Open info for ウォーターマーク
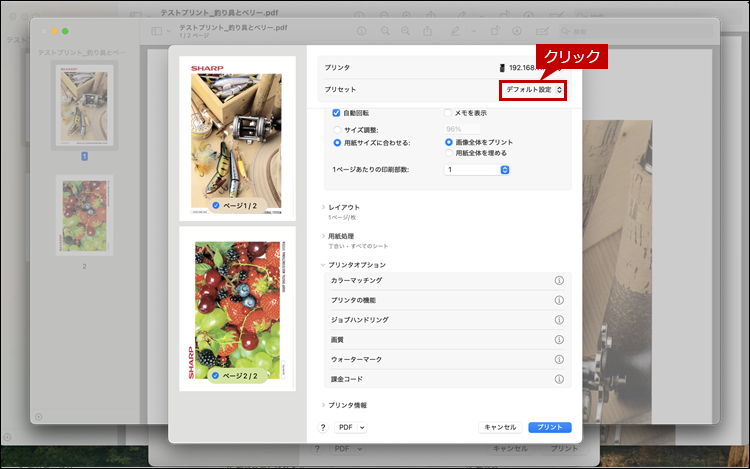Viewport: 750px width, 469px height. click(x=559, y=359)
